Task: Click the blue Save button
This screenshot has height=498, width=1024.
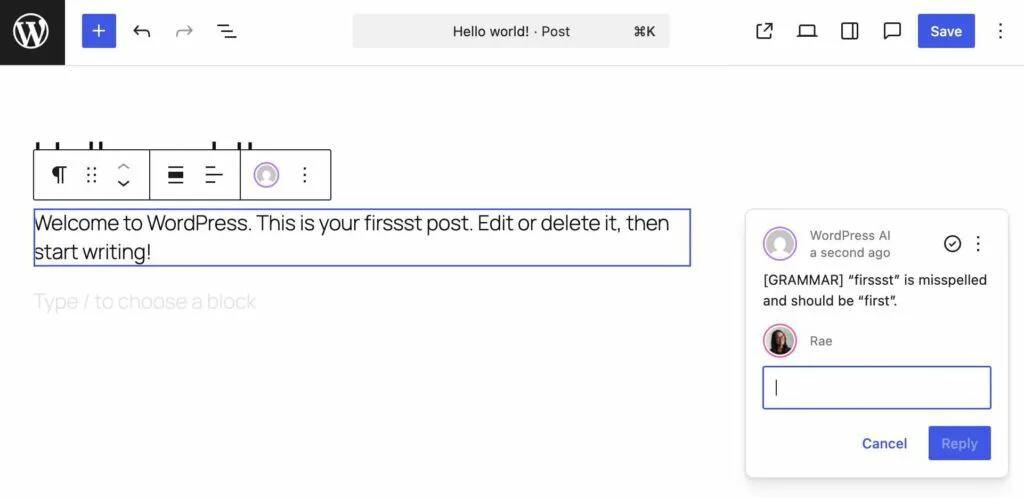Action: click(x=945, y=31)
